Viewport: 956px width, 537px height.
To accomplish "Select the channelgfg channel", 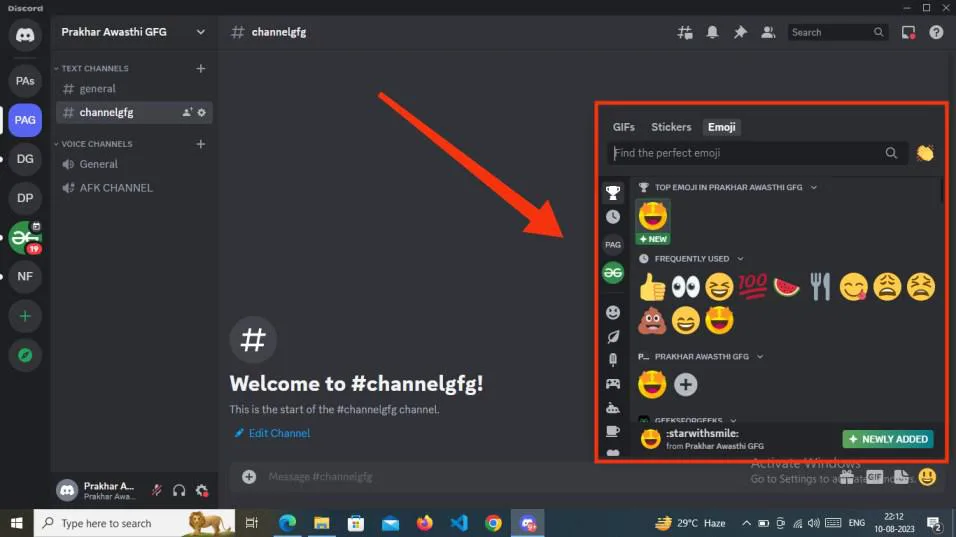I will (x=134, y=112).
